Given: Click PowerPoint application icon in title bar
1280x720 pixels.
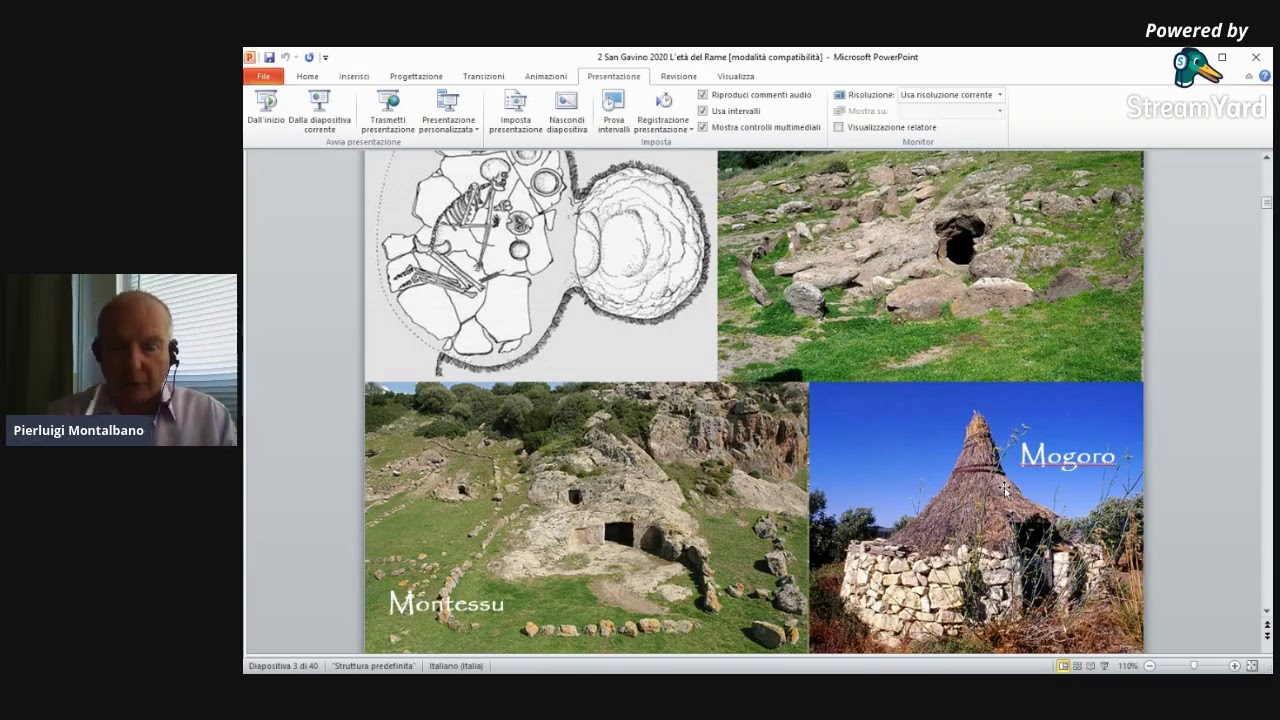Looking at the screenshot, I should [x=250, y=57].
